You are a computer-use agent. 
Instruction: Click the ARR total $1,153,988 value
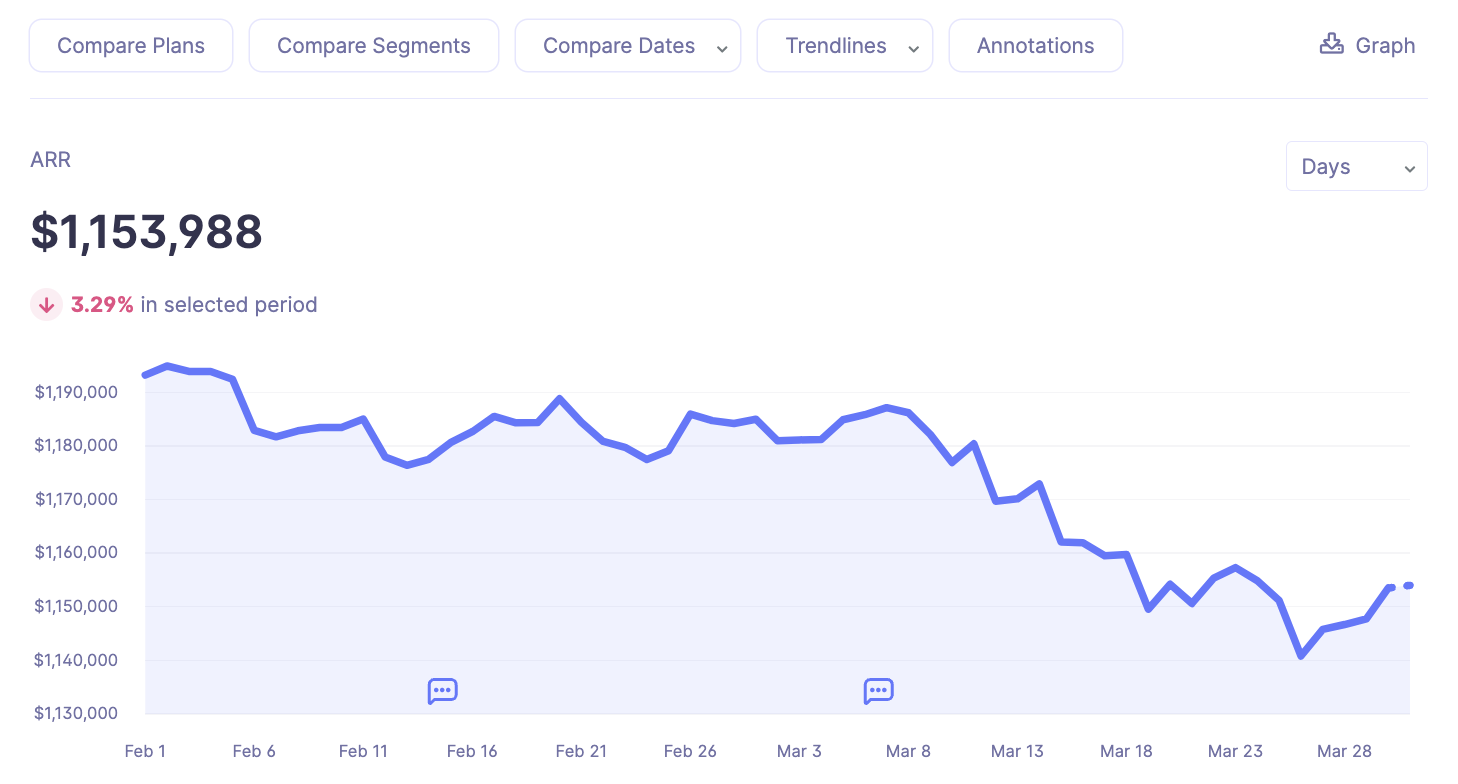tap(147, 232)
